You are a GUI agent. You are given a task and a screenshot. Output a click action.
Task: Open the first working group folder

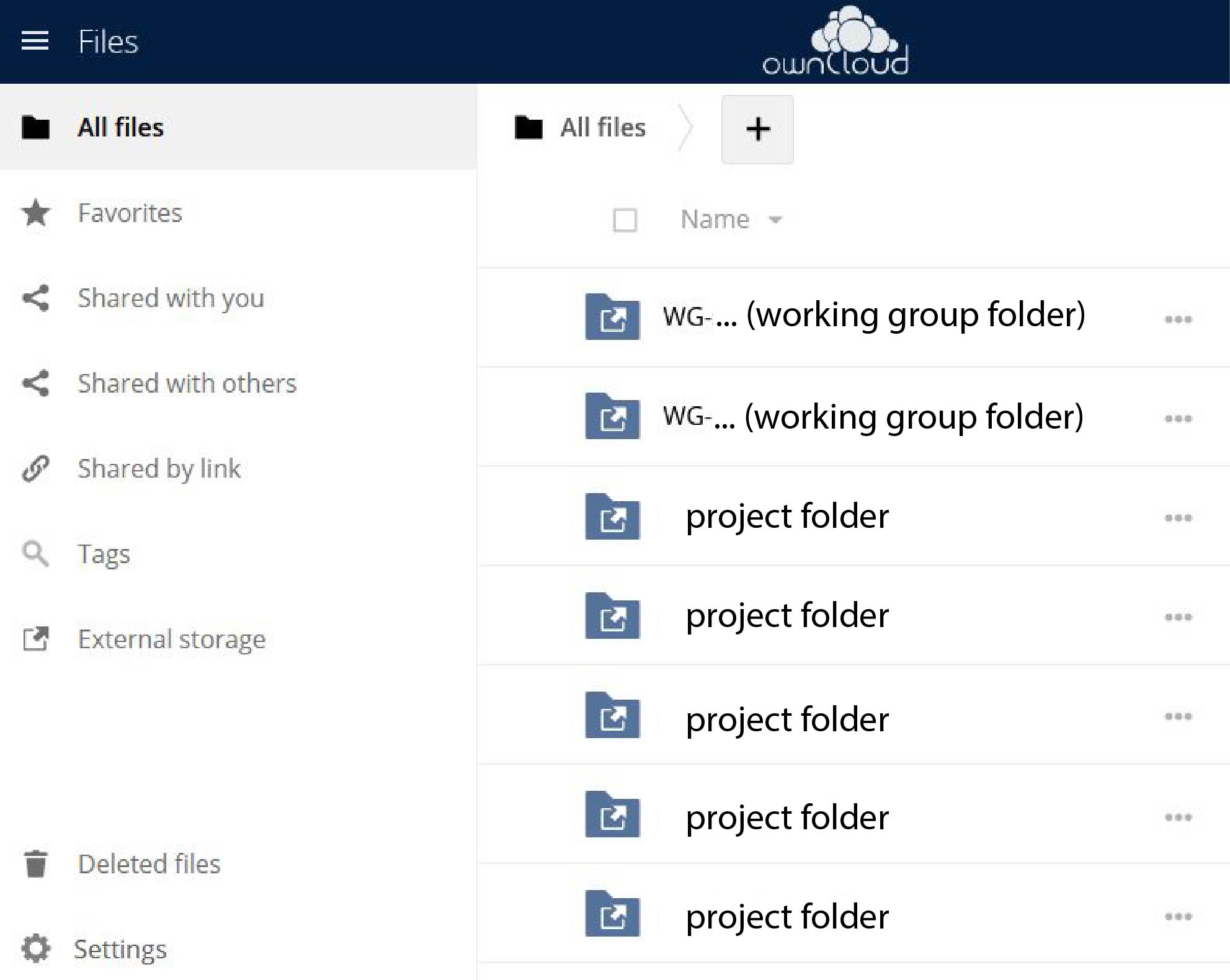[873, 315]
